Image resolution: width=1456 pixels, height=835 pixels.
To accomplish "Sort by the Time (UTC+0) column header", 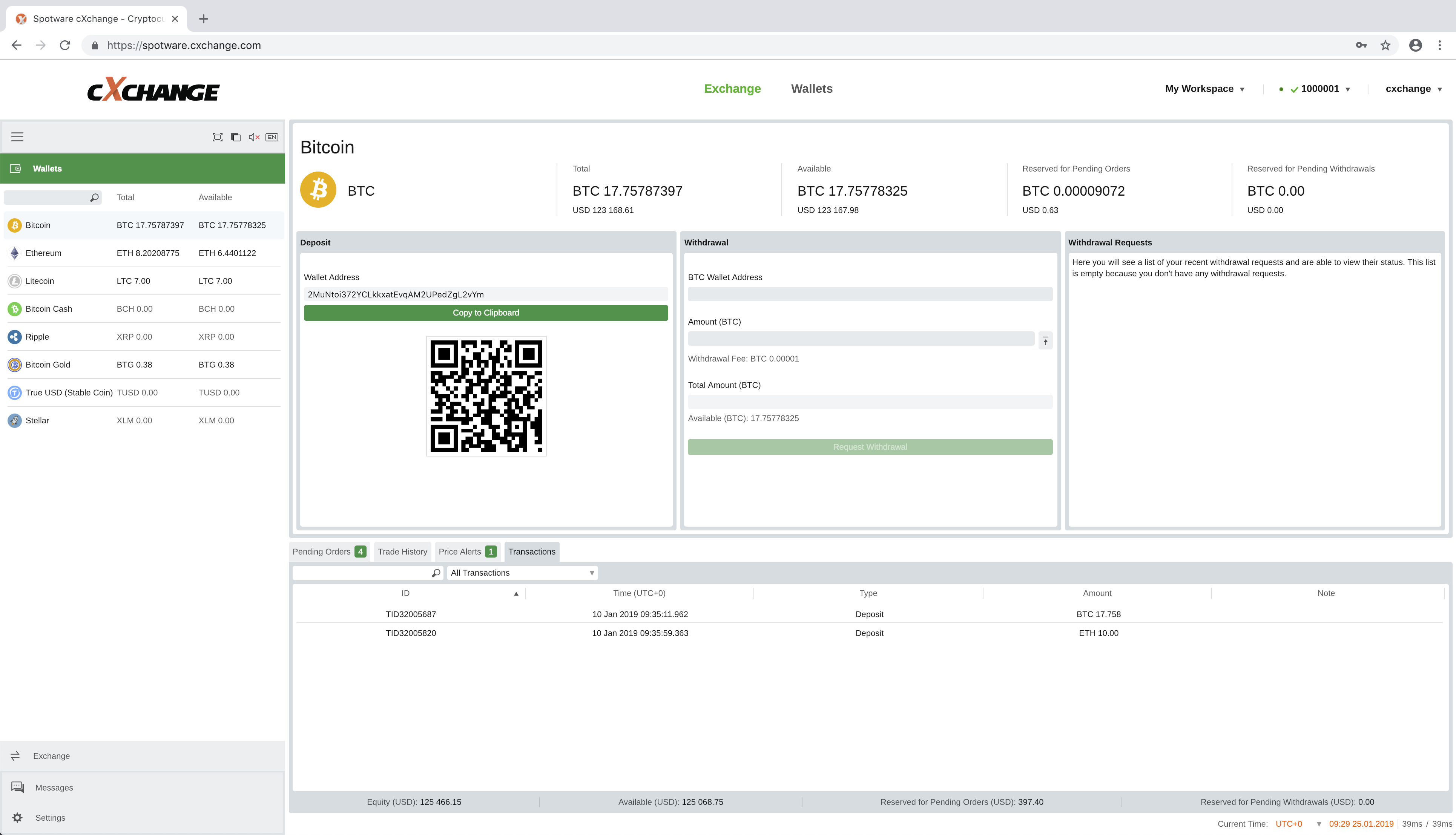I will pos(639,594).
